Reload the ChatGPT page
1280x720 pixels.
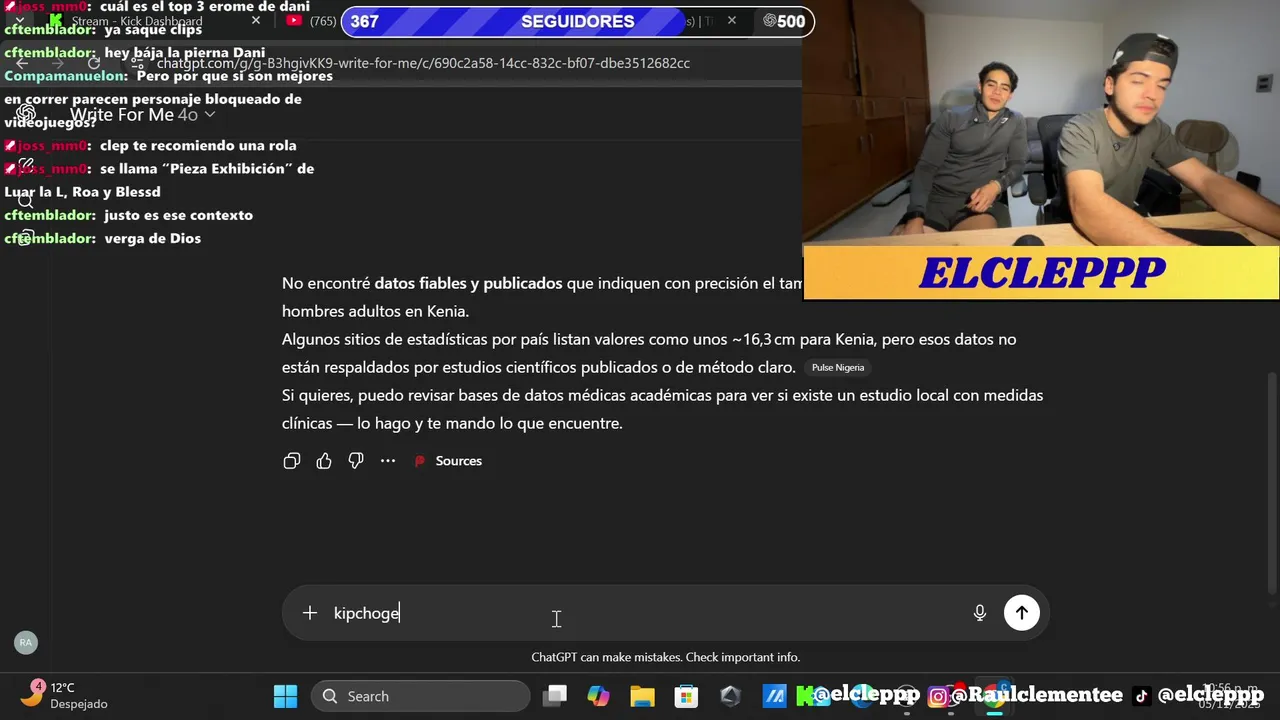coord(94,63)
